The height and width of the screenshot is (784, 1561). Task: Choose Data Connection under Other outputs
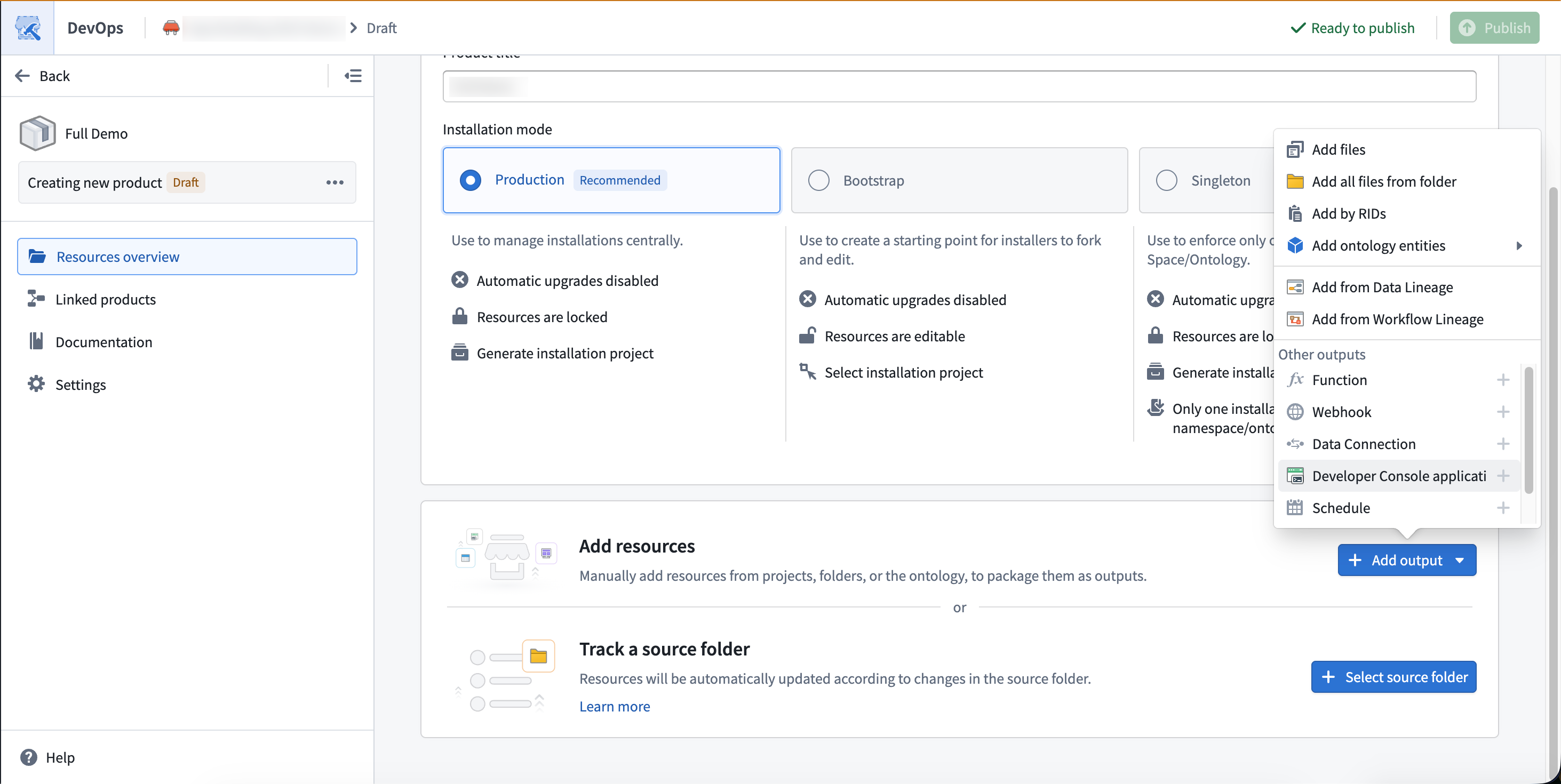(1399, 444)
